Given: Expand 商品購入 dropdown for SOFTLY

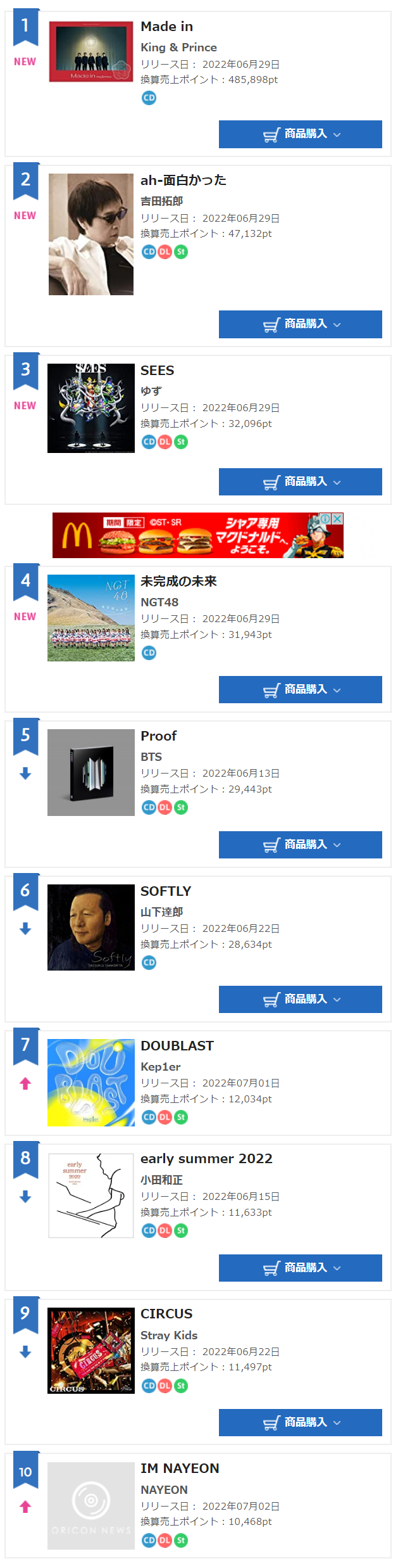Looking at the screenshot, I should (x=301, y=999).
